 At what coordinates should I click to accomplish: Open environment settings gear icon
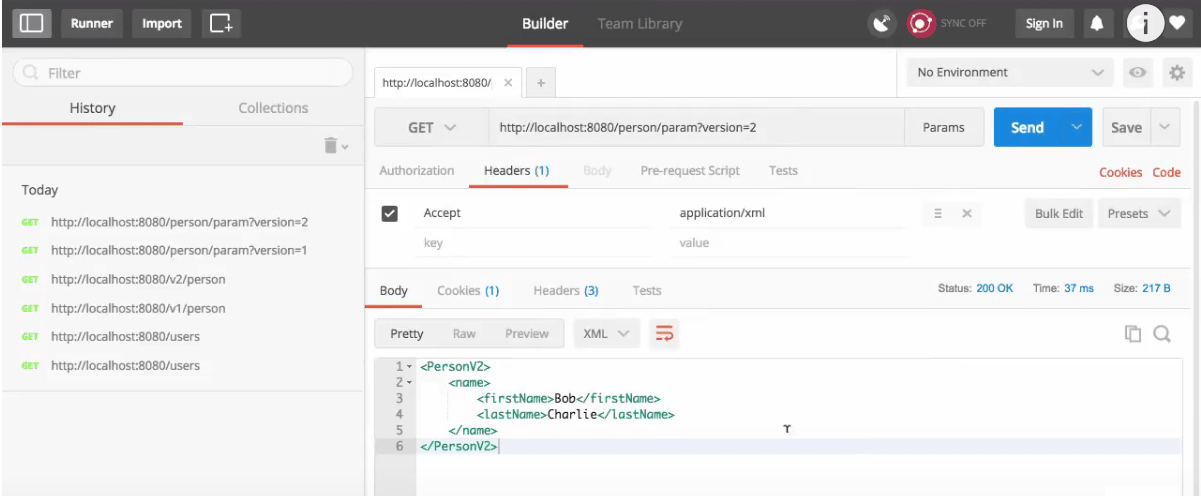(x=1176, y=73)
